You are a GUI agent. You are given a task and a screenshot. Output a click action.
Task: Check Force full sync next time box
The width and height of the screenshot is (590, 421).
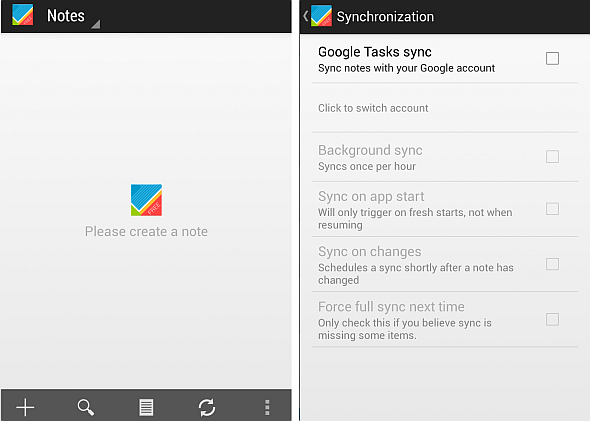[x=552, y=319]
